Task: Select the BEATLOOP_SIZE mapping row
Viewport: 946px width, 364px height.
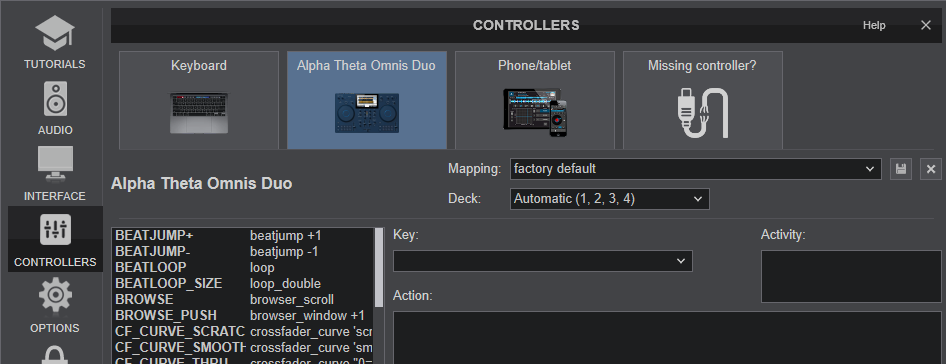Action: [x=243, y=284]
